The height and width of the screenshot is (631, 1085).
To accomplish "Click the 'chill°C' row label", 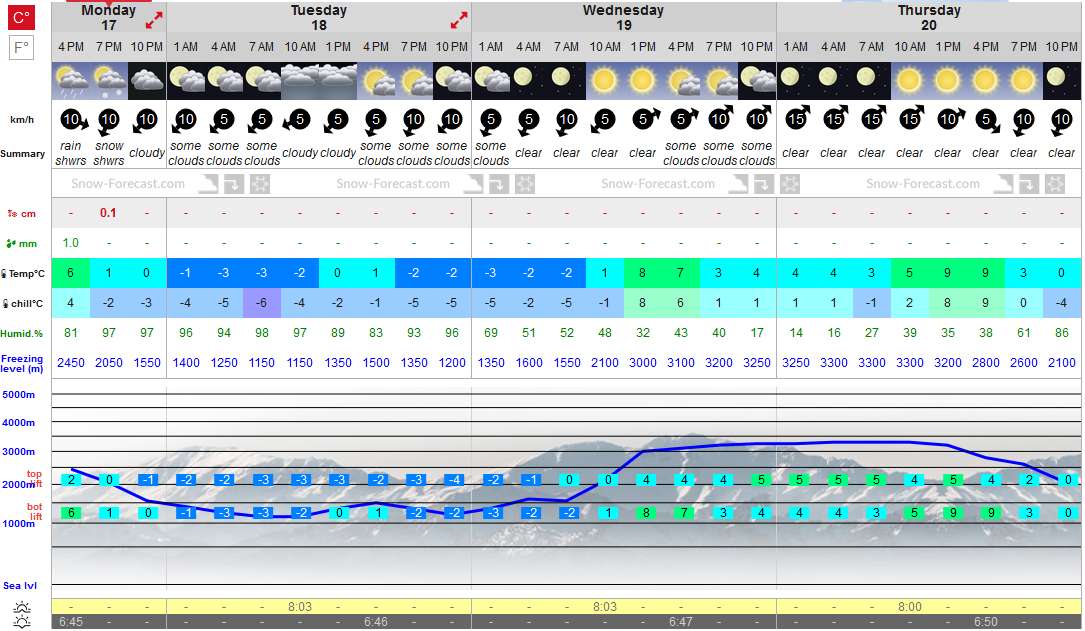I will coord(23,304).
